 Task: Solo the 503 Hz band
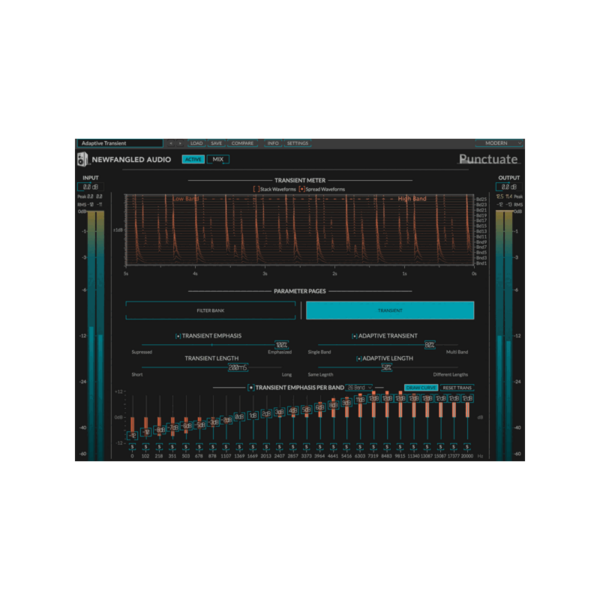(186, 447)
